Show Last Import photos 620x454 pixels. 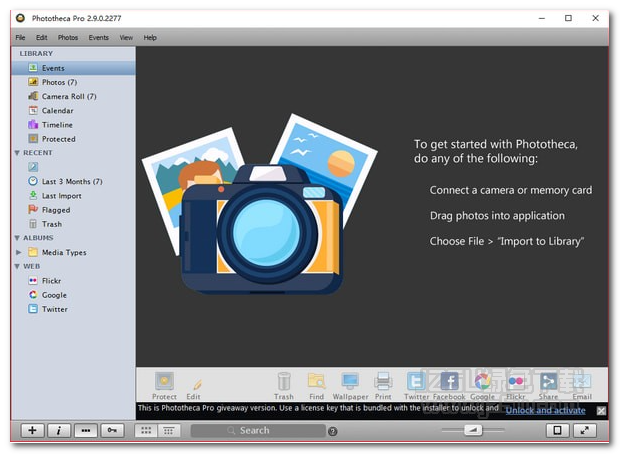coord(74,196)
